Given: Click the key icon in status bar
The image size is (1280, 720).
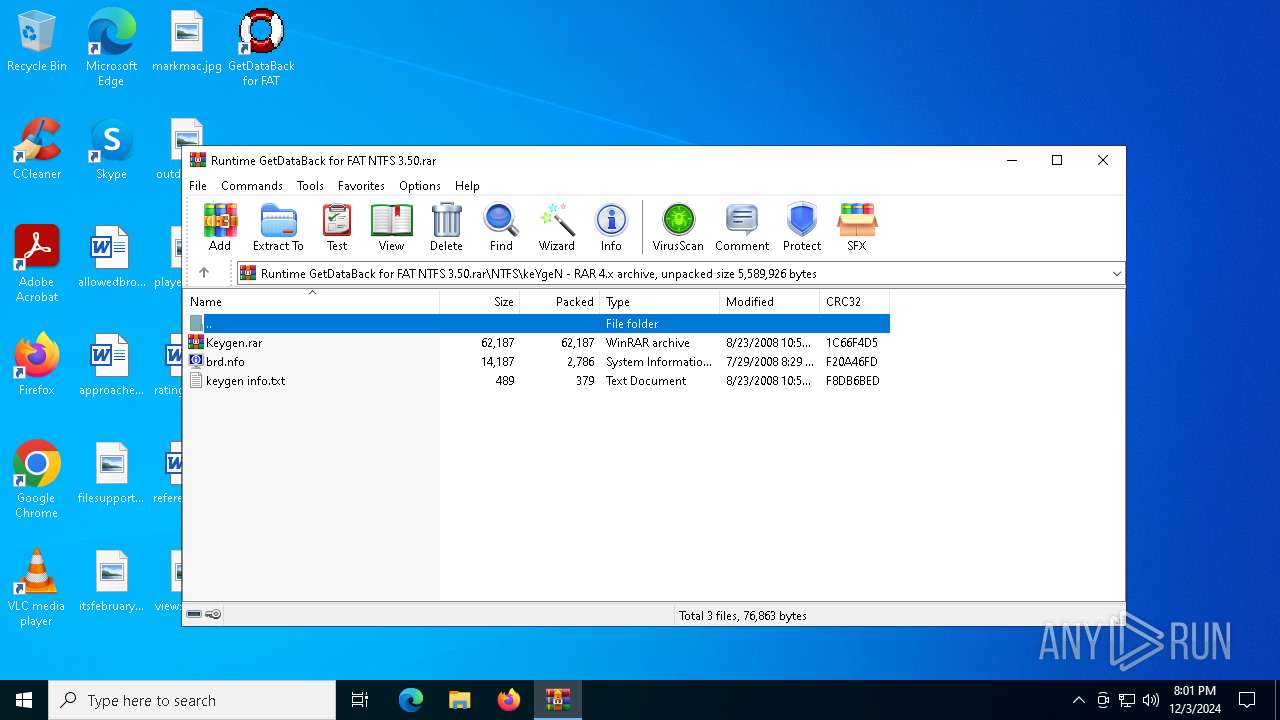Looking at the screenshot, I should [x=213, y=614].
